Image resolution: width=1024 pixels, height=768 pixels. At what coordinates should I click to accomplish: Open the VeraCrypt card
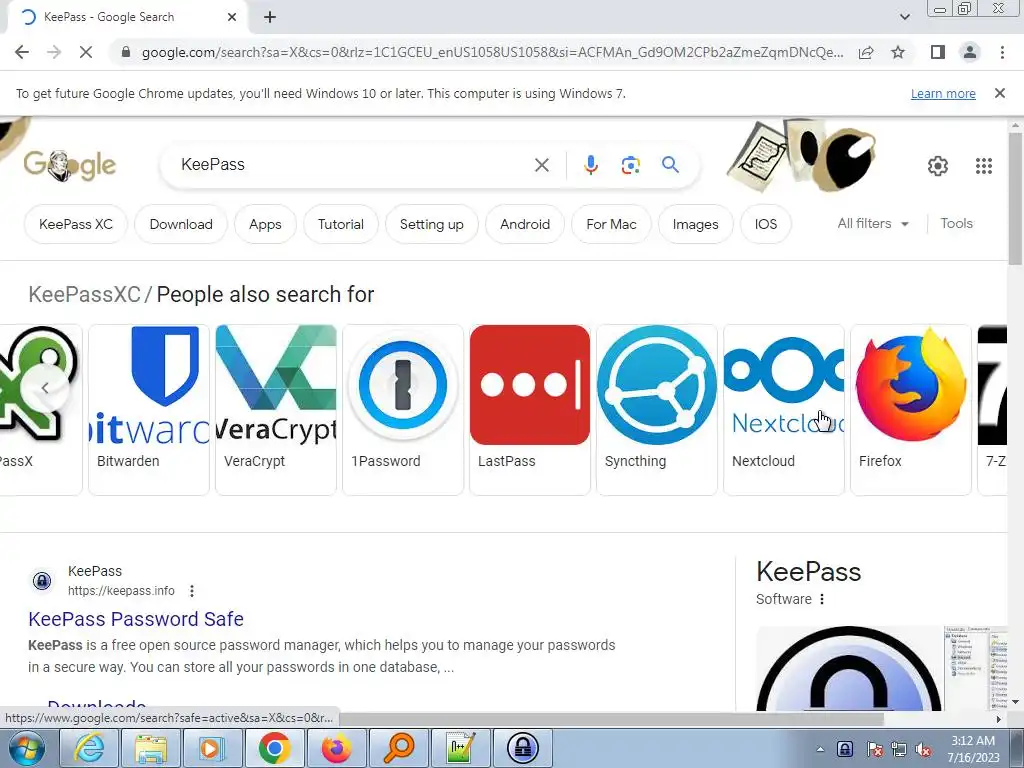(276, 409)
